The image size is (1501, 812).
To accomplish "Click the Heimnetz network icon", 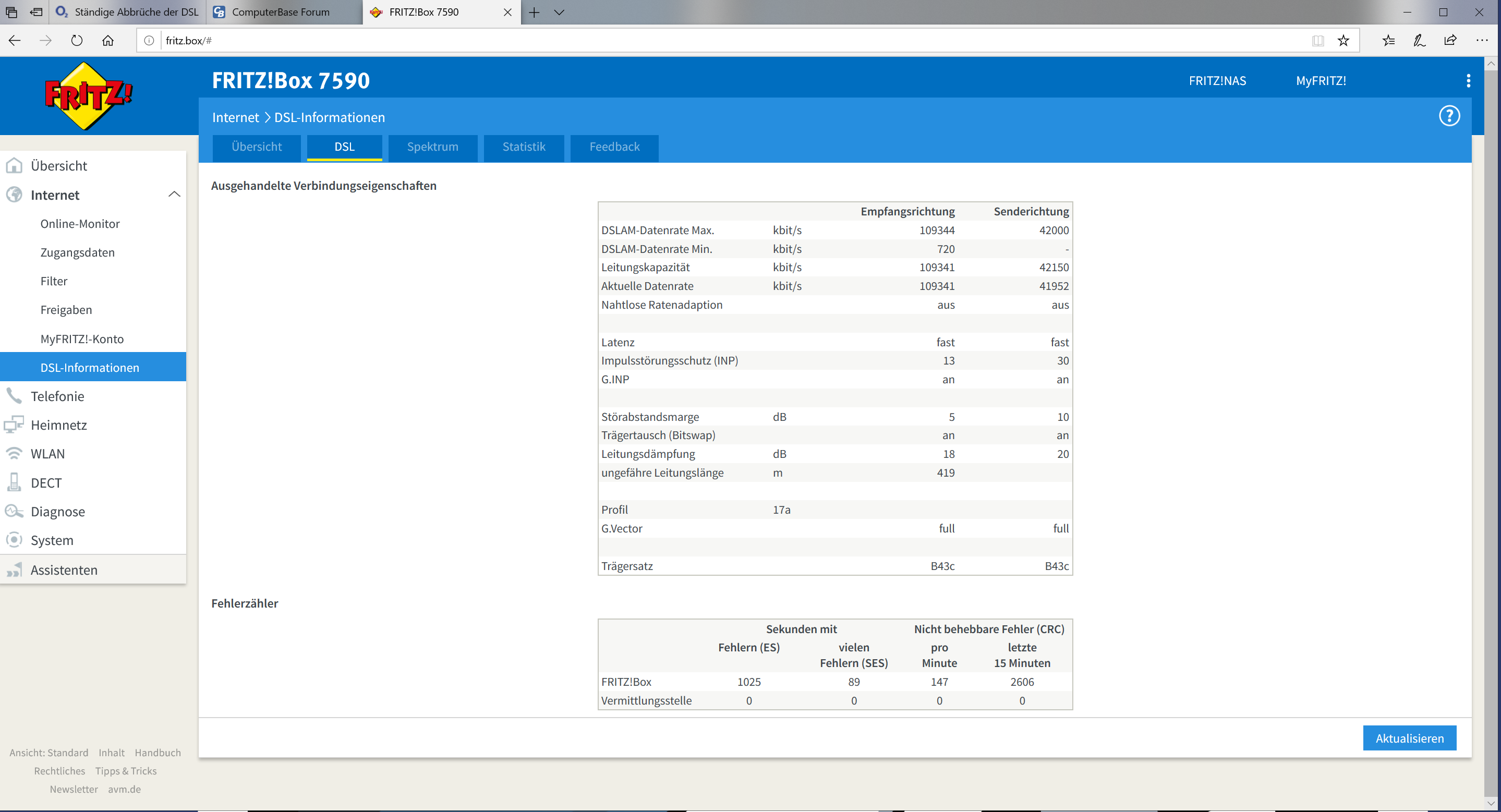I will point(14,425).
